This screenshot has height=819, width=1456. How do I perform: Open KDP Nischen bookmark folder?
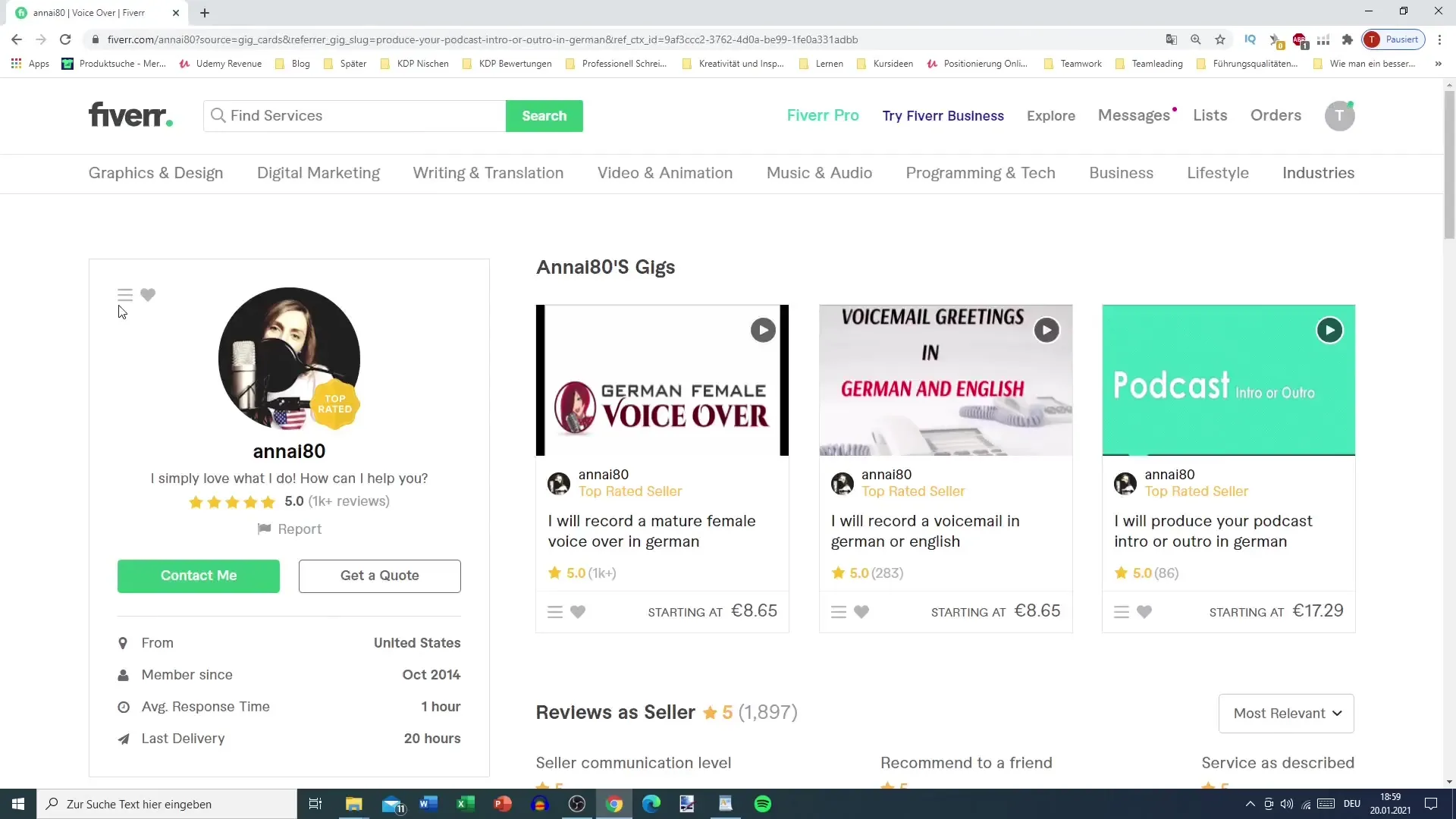pyautogui.click(x=415, y=64)
